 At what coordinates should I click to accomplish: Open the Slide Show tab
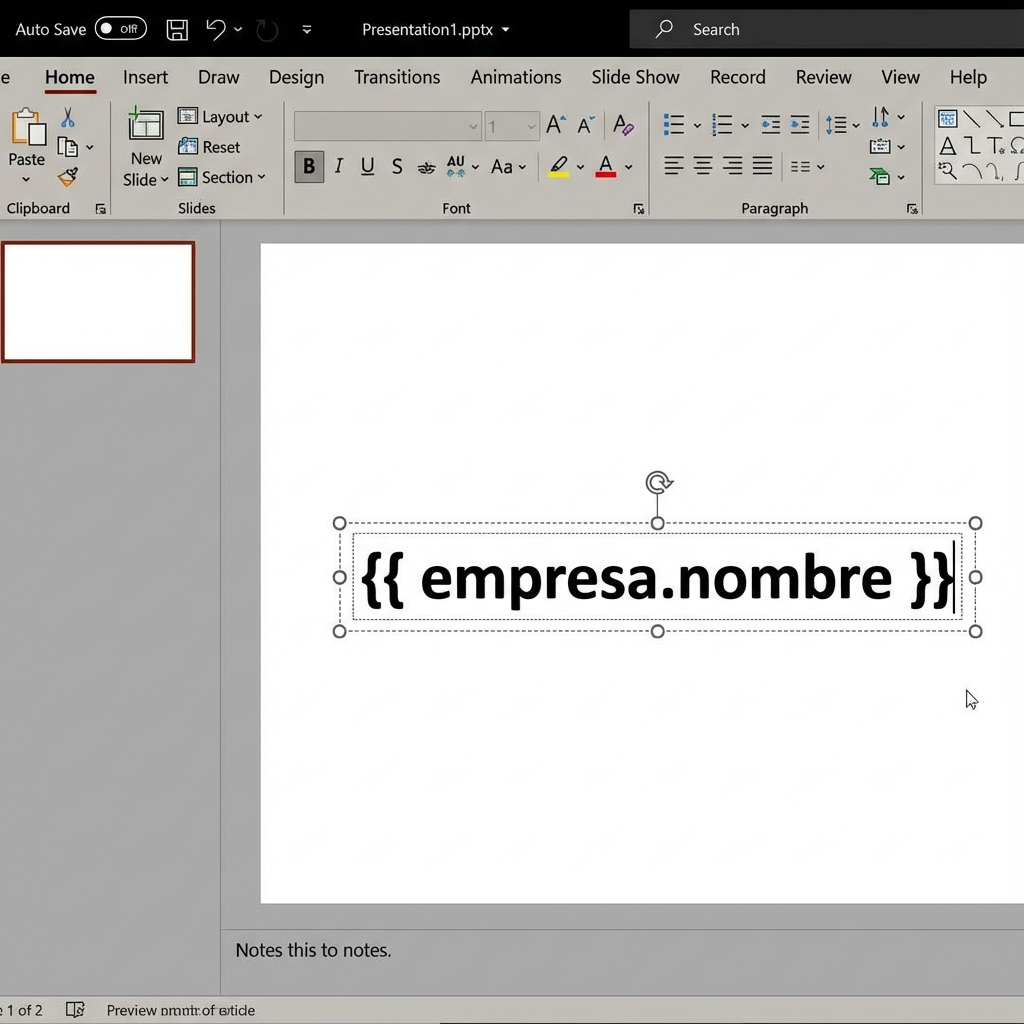pos(636,77)
